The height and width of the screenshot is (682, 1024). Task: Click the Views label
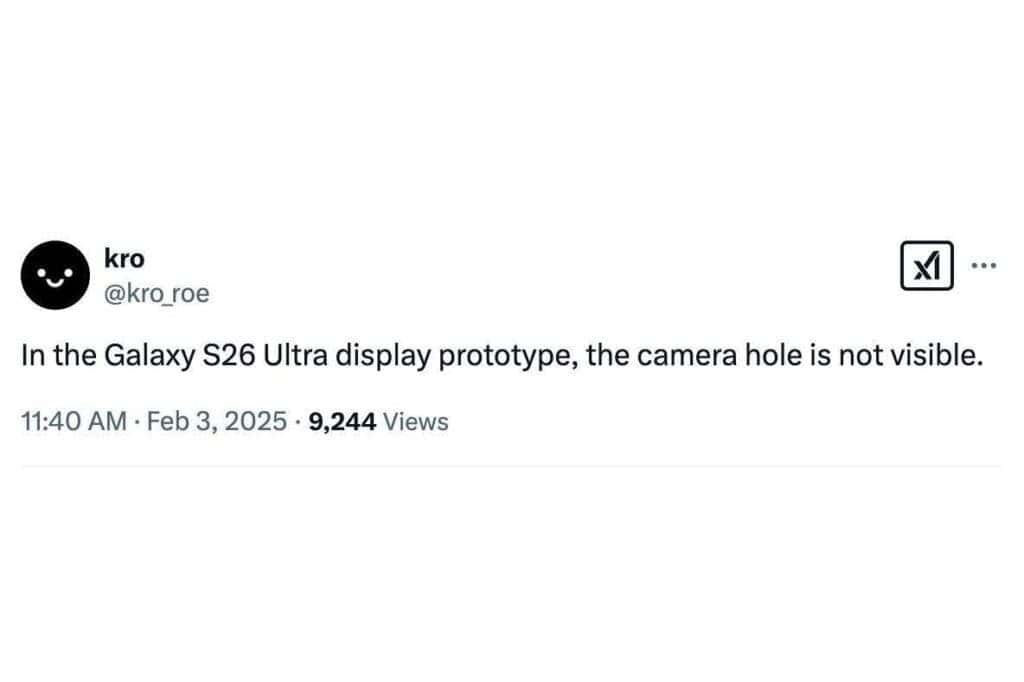pos(416,422)
